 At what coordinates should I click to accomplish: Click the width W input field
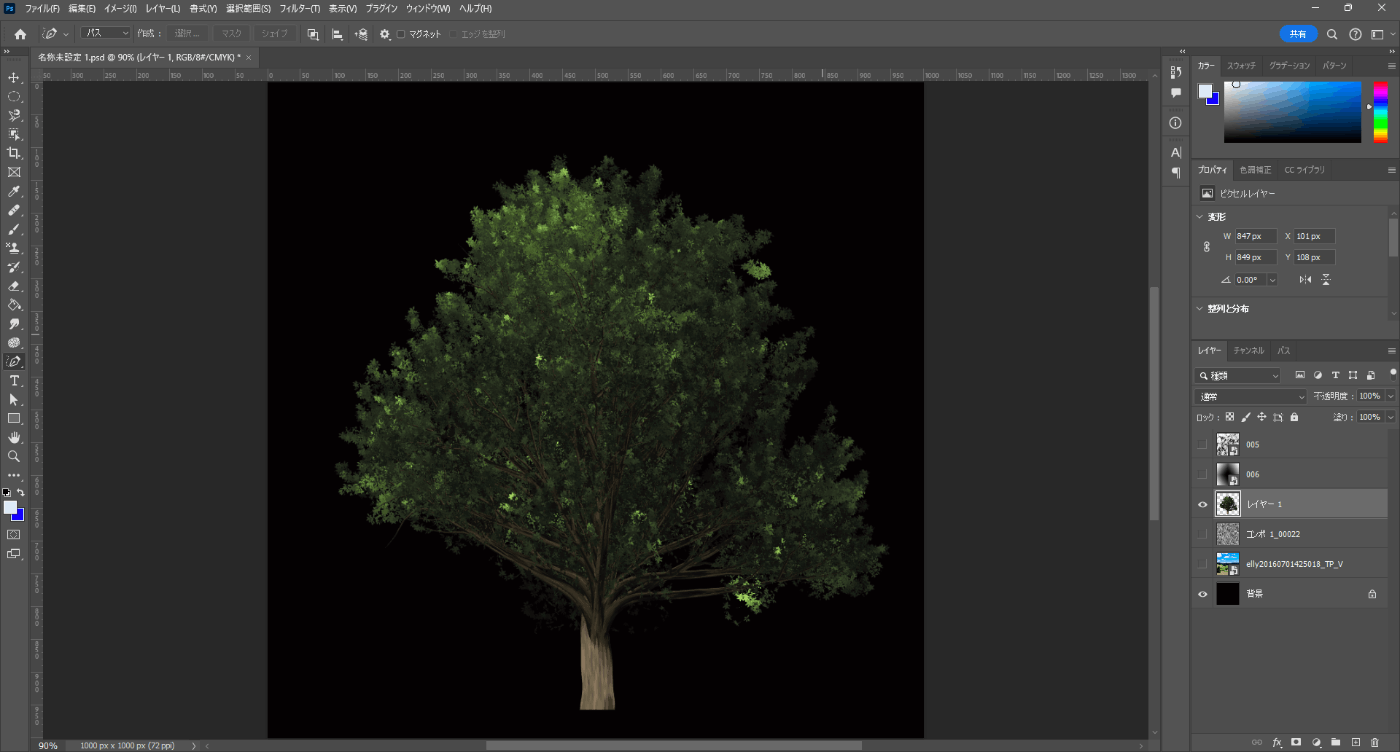[1256, 236]
